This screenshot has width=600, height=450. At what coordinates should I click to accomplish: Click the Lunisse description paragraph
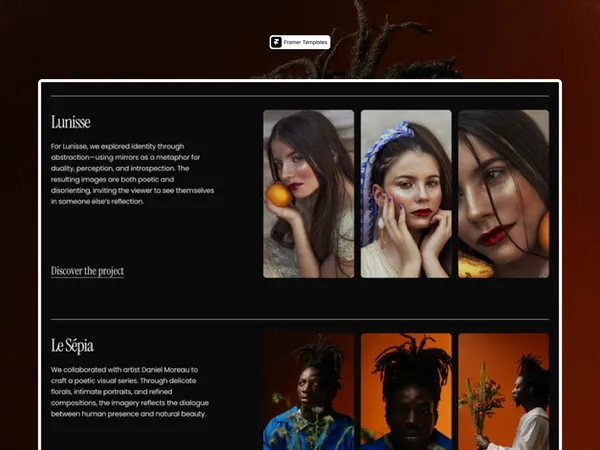click(x=132, y=174)
